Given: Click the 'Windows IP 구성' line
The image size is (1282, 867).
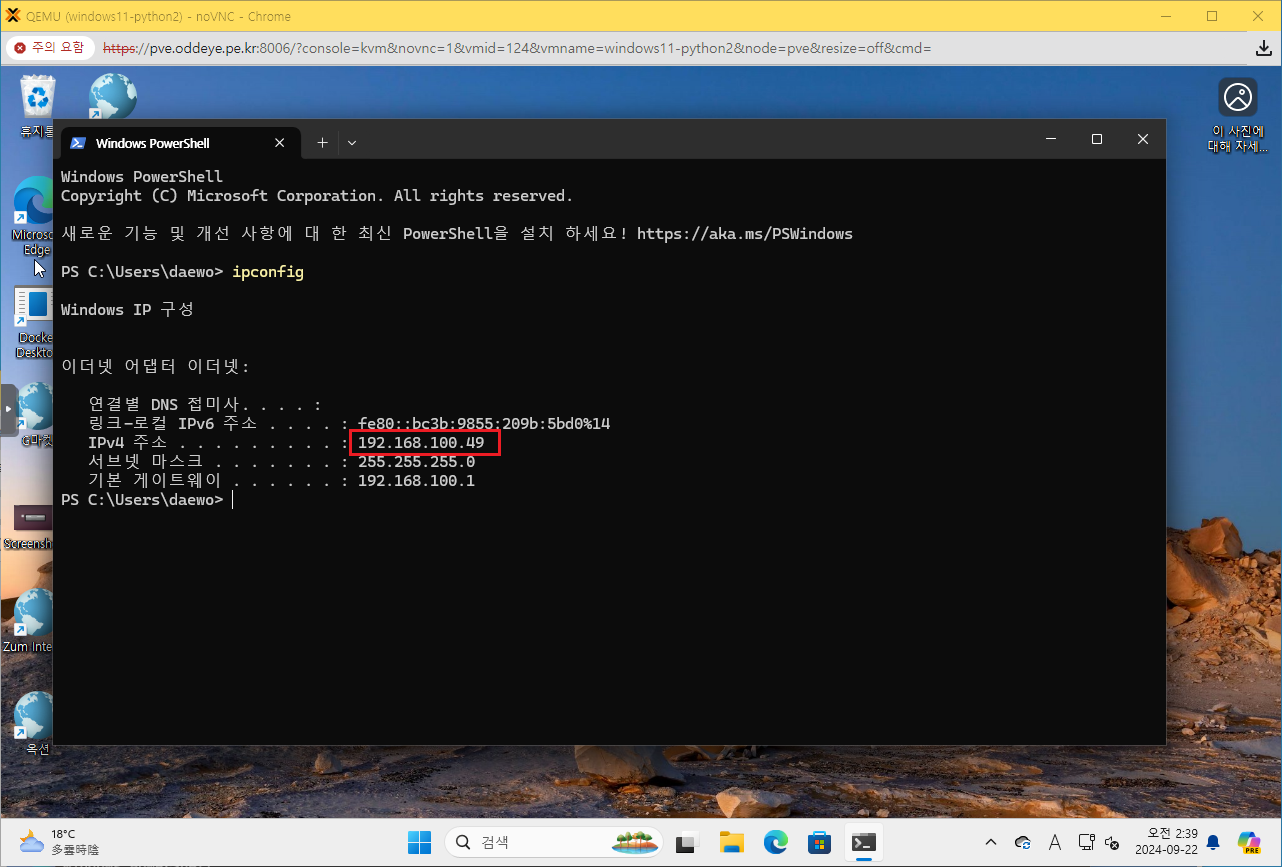Looking at the screenshot, I should click(127, 310).
